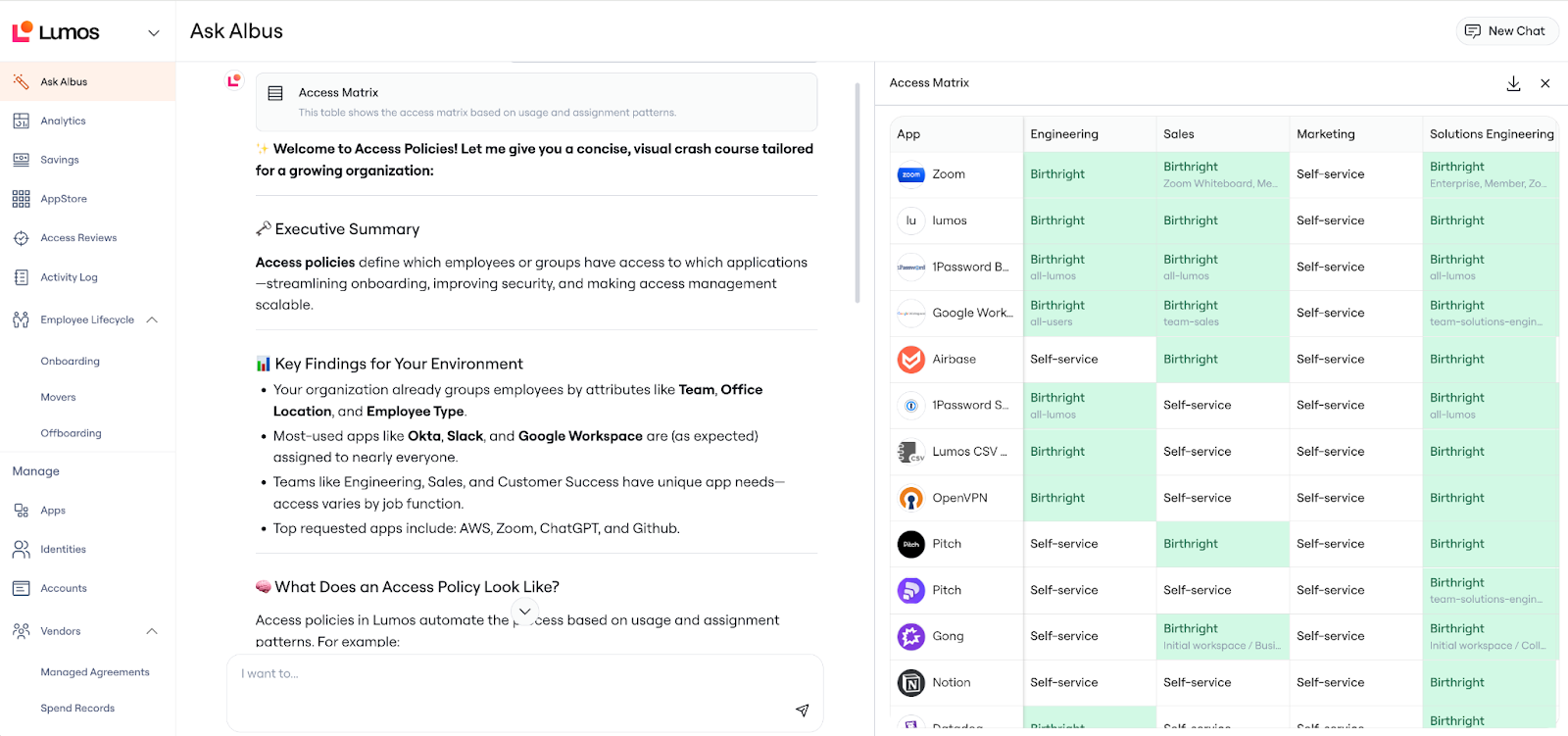1568x736 pixels.
Task: Click the AppStore grid icon
Action: [x=22, y=199]
